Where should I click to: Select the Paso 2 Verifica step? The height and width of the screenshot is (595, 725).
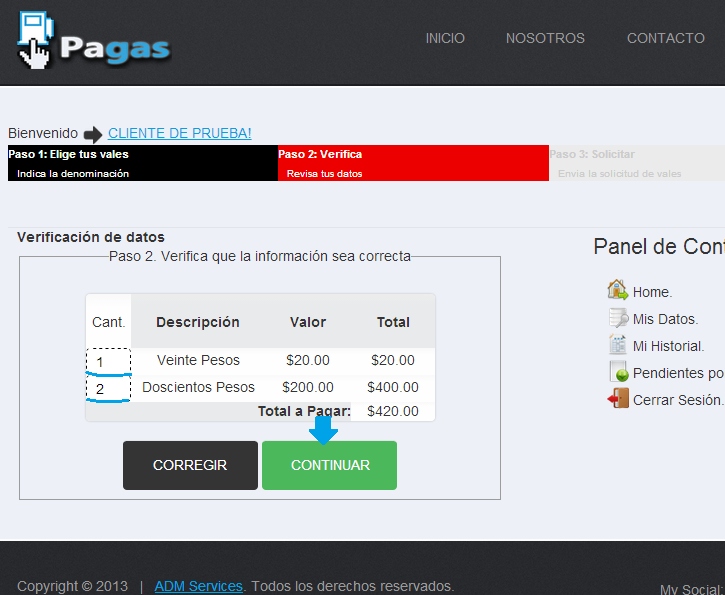(412, 163)
